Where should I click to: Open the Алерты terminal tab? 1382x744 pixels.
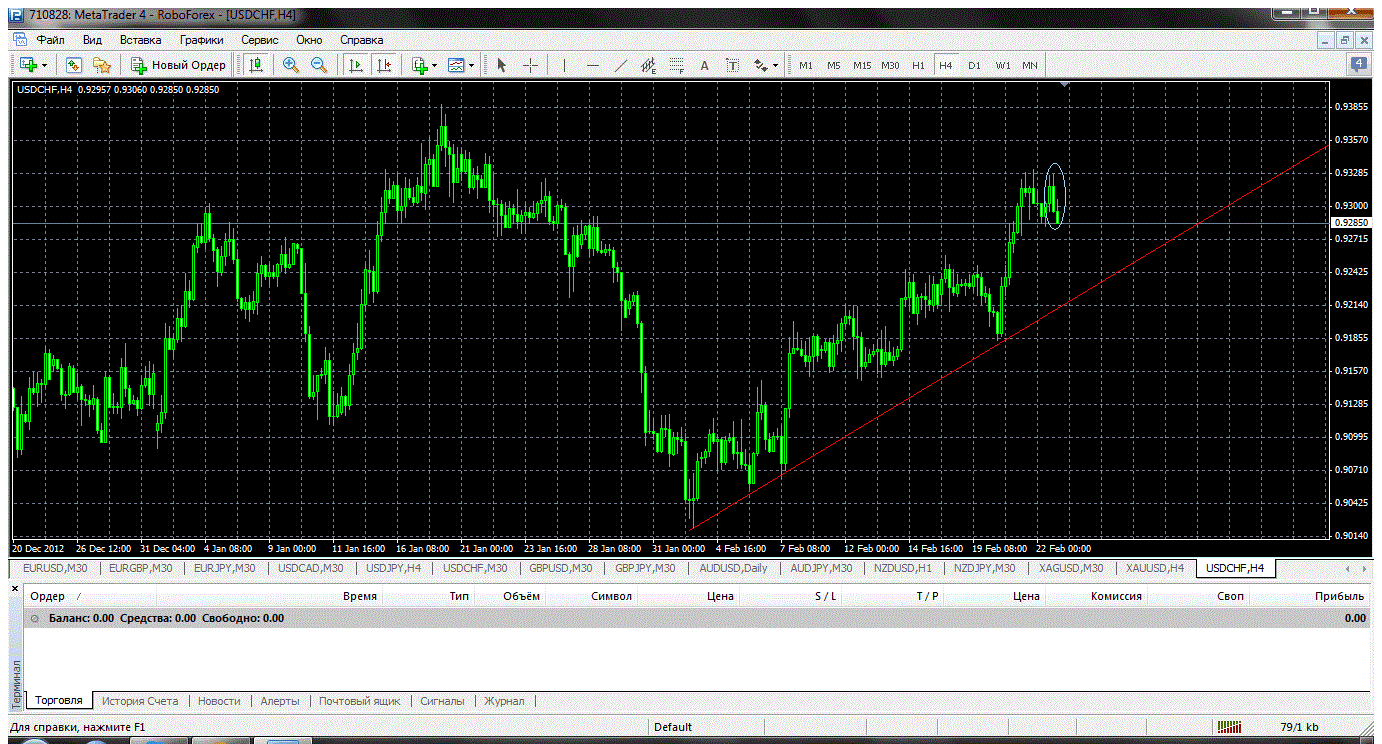[x=280, y=701]
